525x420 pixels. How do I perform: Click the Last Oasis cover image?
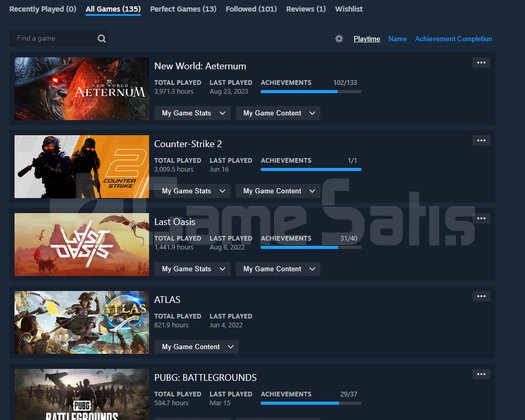(x=82, y=244)
